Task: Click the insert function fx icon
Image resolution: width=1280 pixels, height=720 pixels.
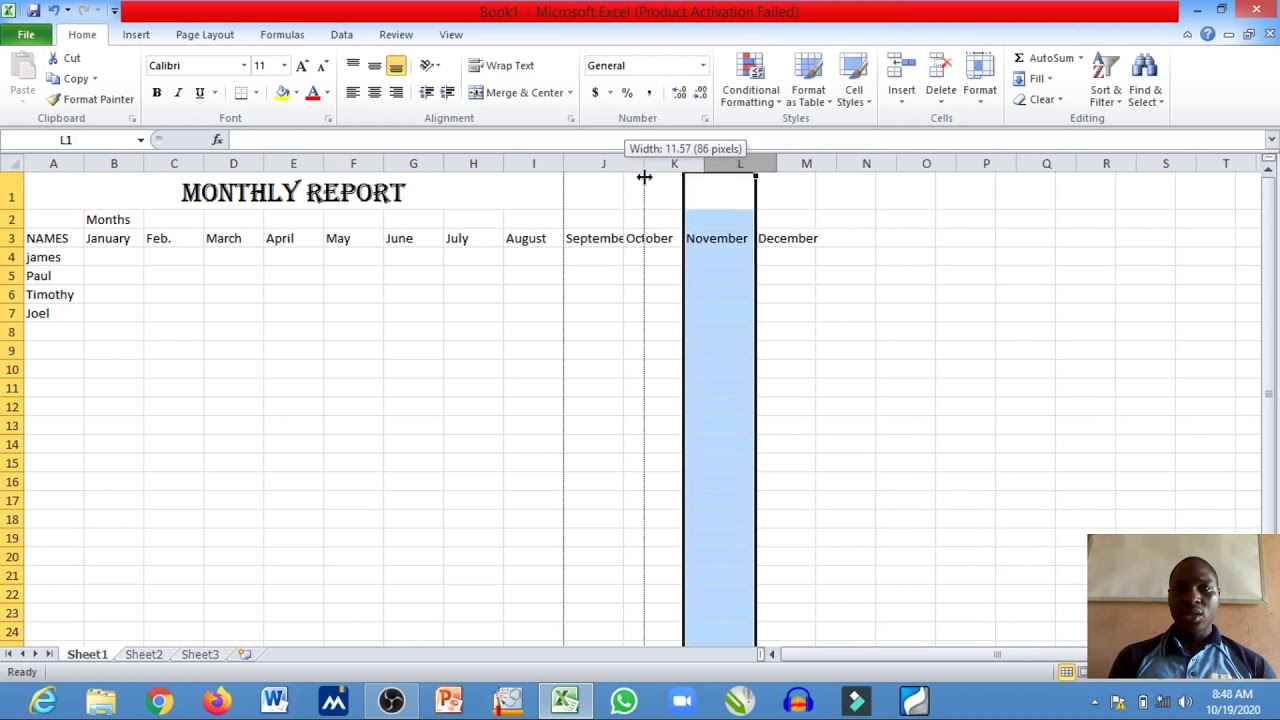Action: [x=217, y=140]
